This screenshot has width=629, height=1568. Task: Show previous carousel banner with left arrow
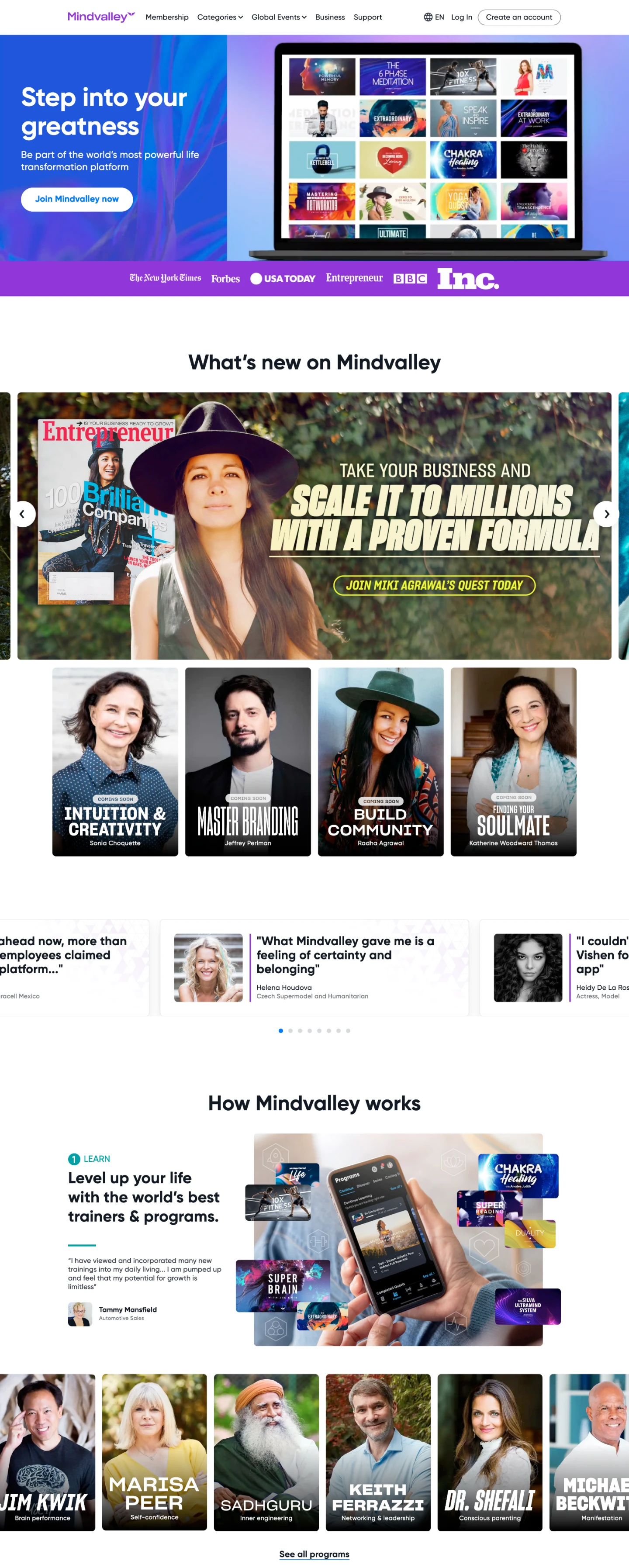[x=22, y=514]
